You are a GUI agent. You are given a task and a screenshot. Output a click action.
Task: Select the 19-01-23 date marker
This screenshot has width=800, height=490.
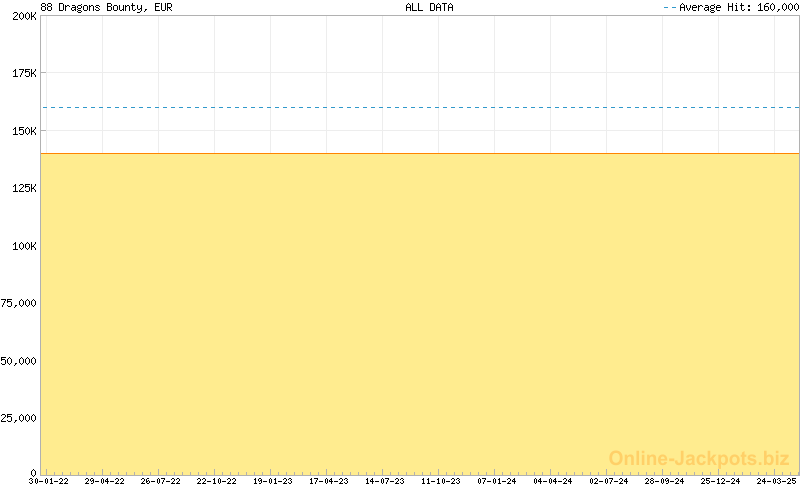(273, 481)
